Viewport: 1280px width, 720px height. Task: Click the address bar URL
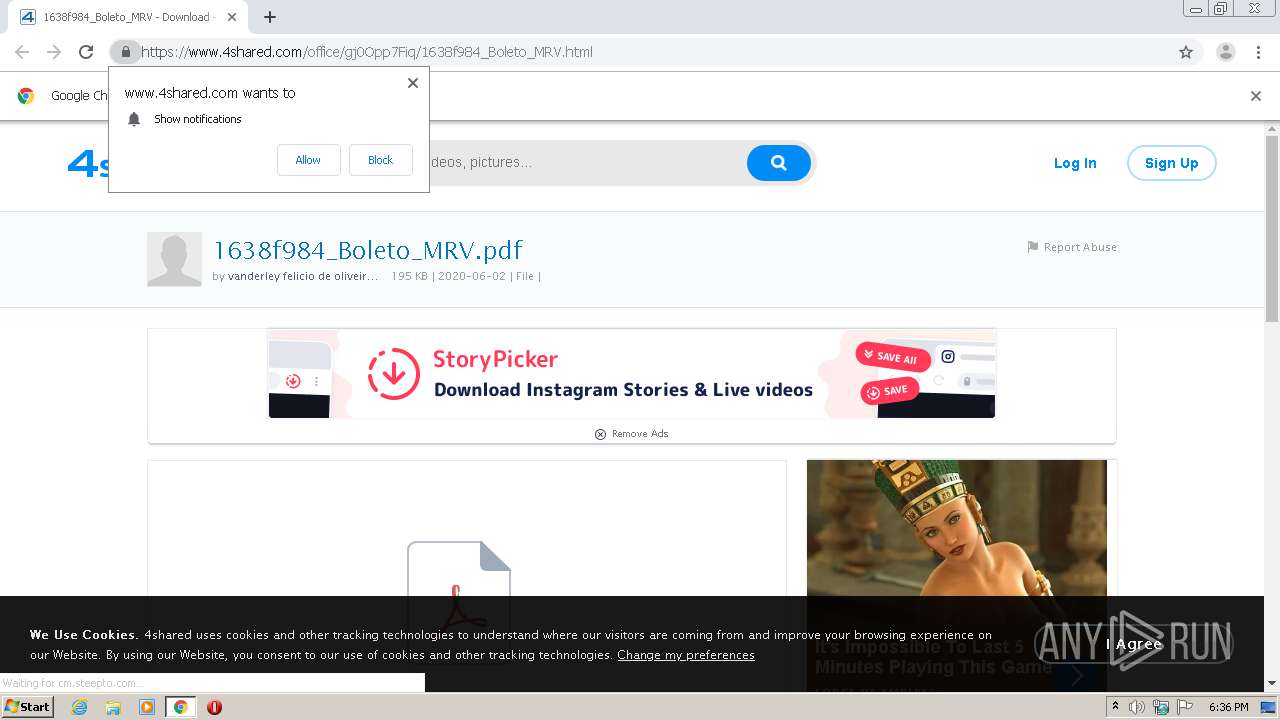click(x=367, y=52)
